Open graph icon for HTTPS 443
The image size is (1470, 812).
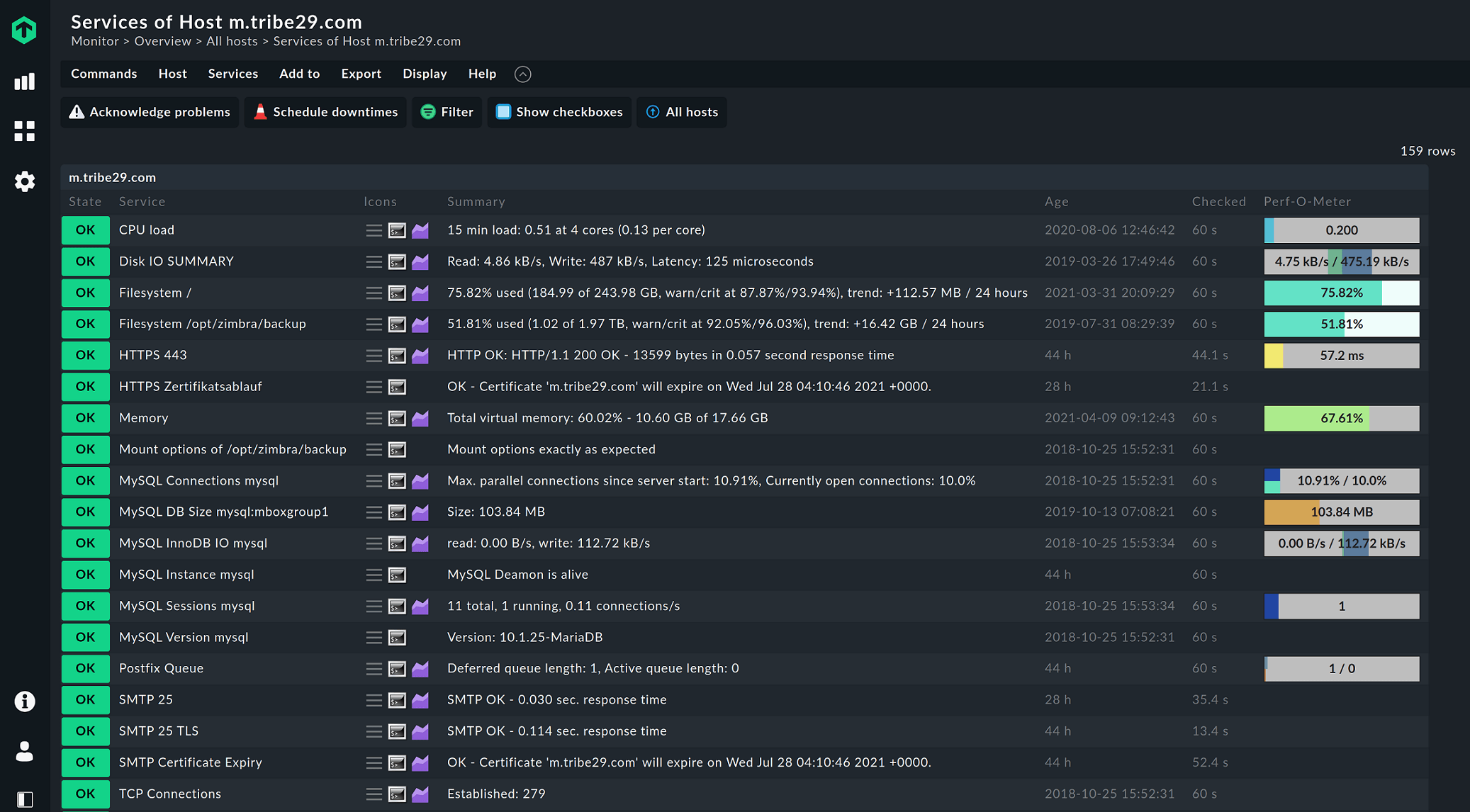click(x=420, y=356)
